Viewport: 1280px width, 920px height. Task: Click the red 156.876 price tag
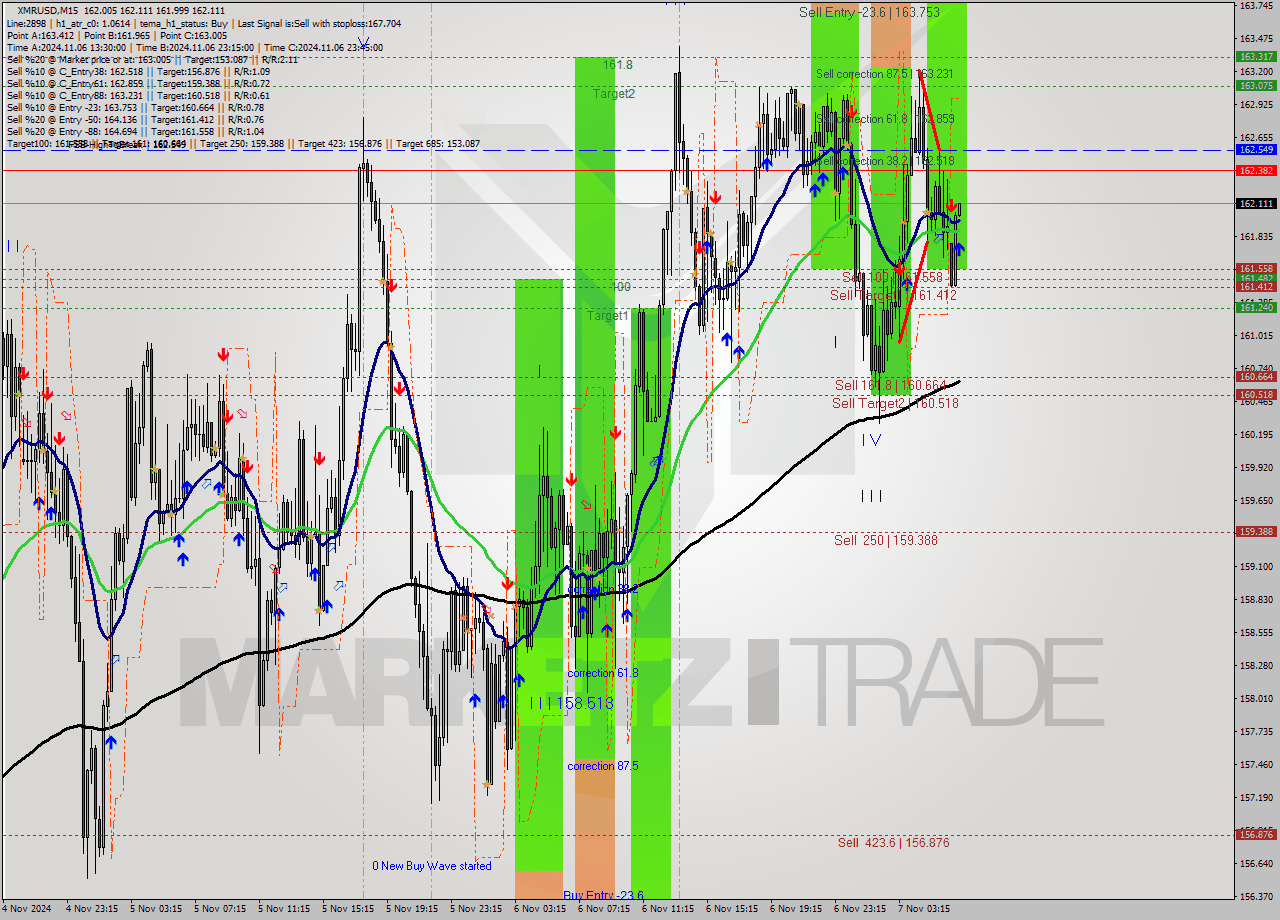coord(1256,834)
